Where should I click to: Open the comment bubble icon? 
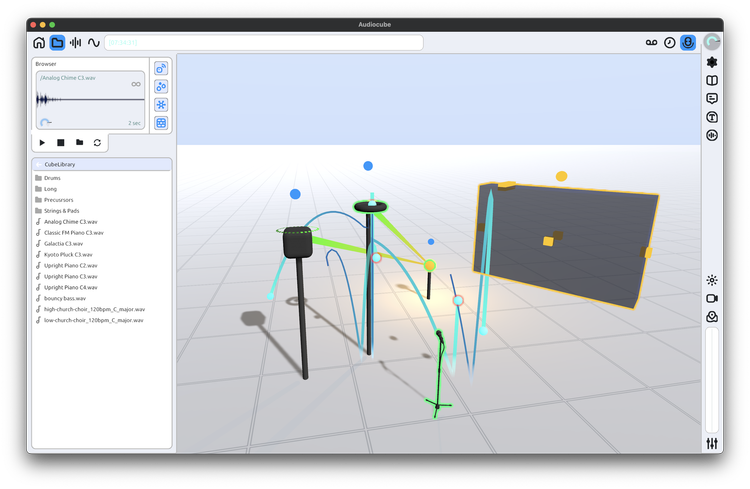[x=712, y=99]
